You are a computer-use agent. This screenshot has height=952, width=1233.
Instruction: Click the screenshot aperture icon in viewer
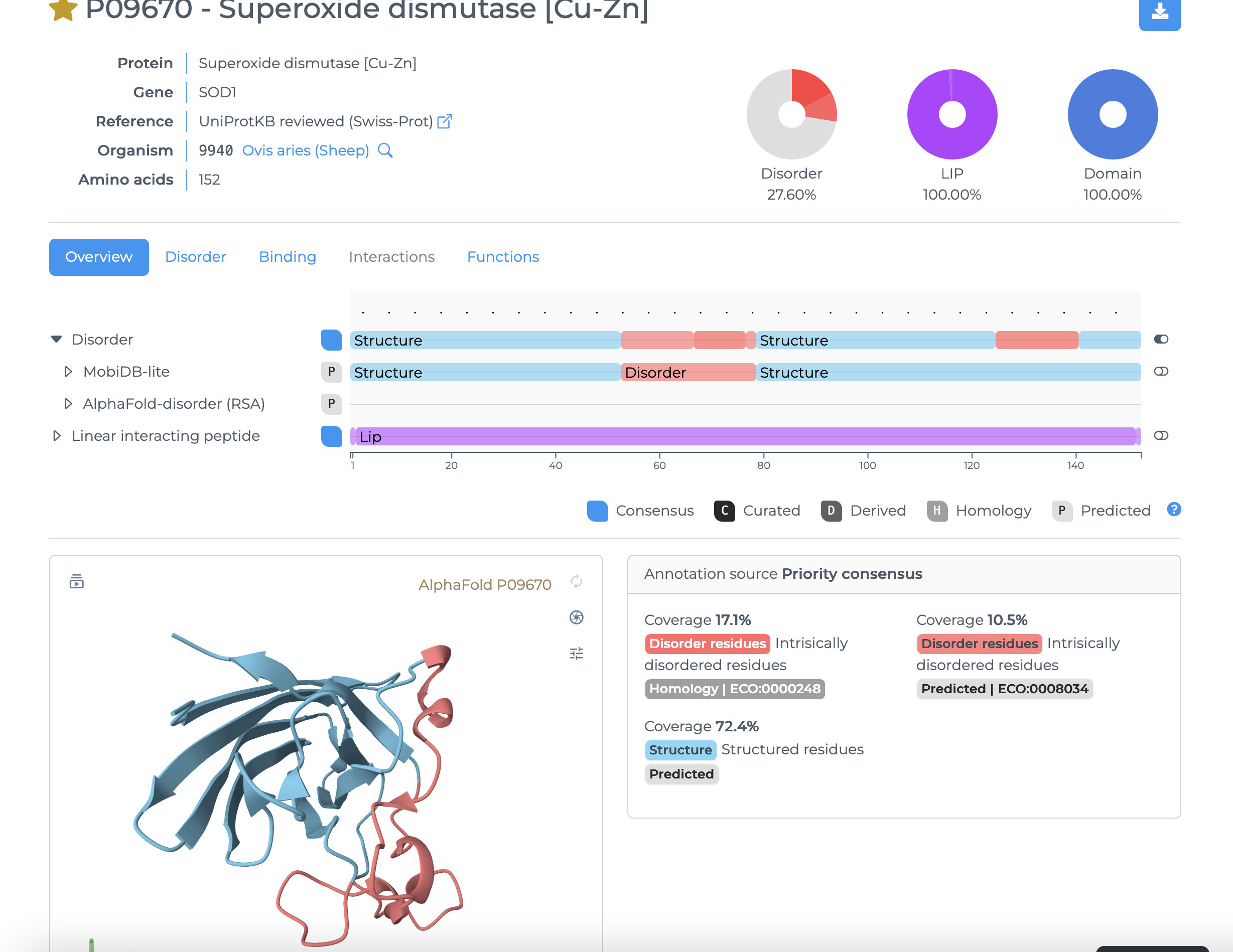[x=577, y=617]
